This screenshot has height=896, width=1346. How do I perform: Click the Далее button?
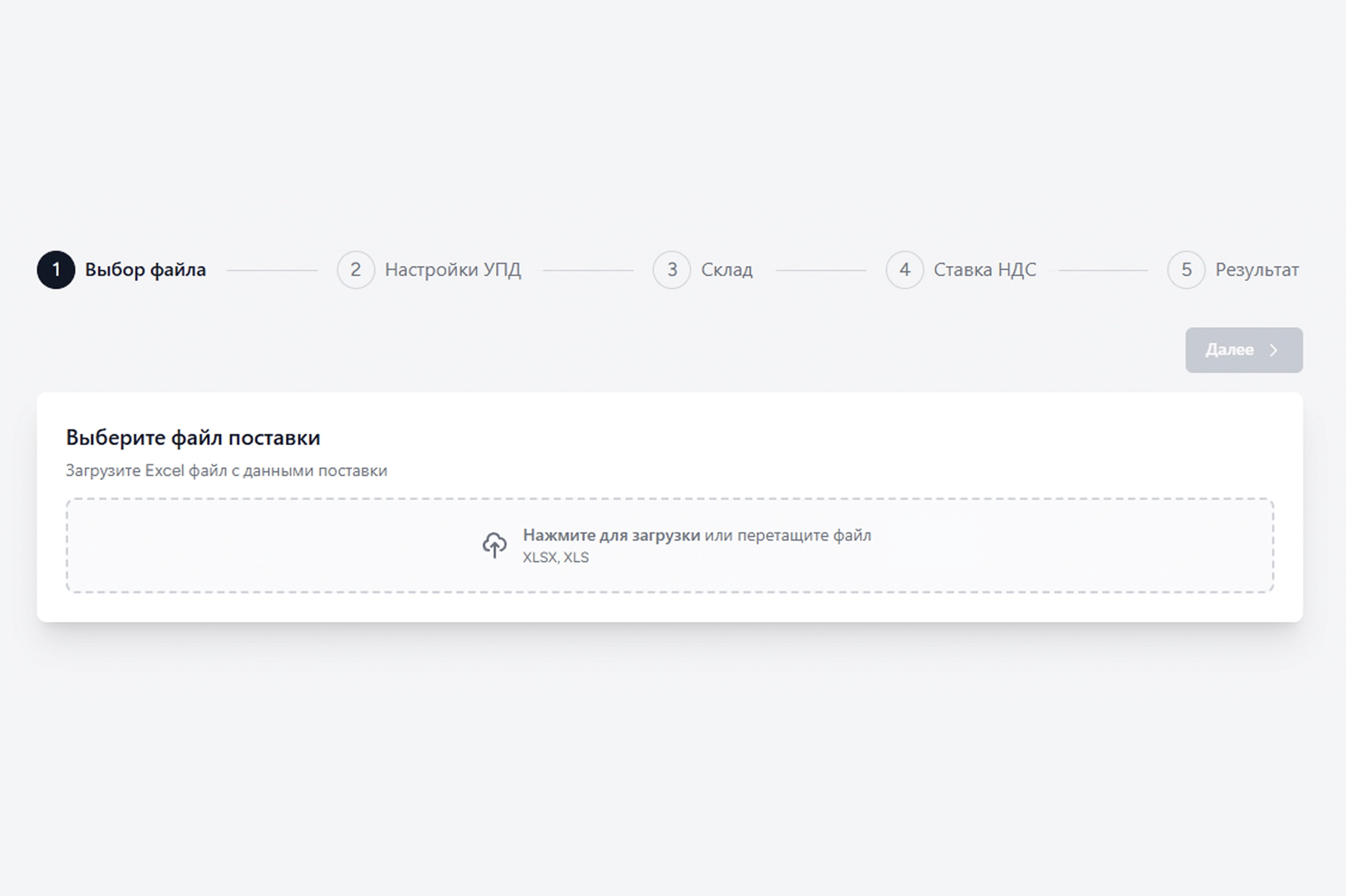(1244, 350)
